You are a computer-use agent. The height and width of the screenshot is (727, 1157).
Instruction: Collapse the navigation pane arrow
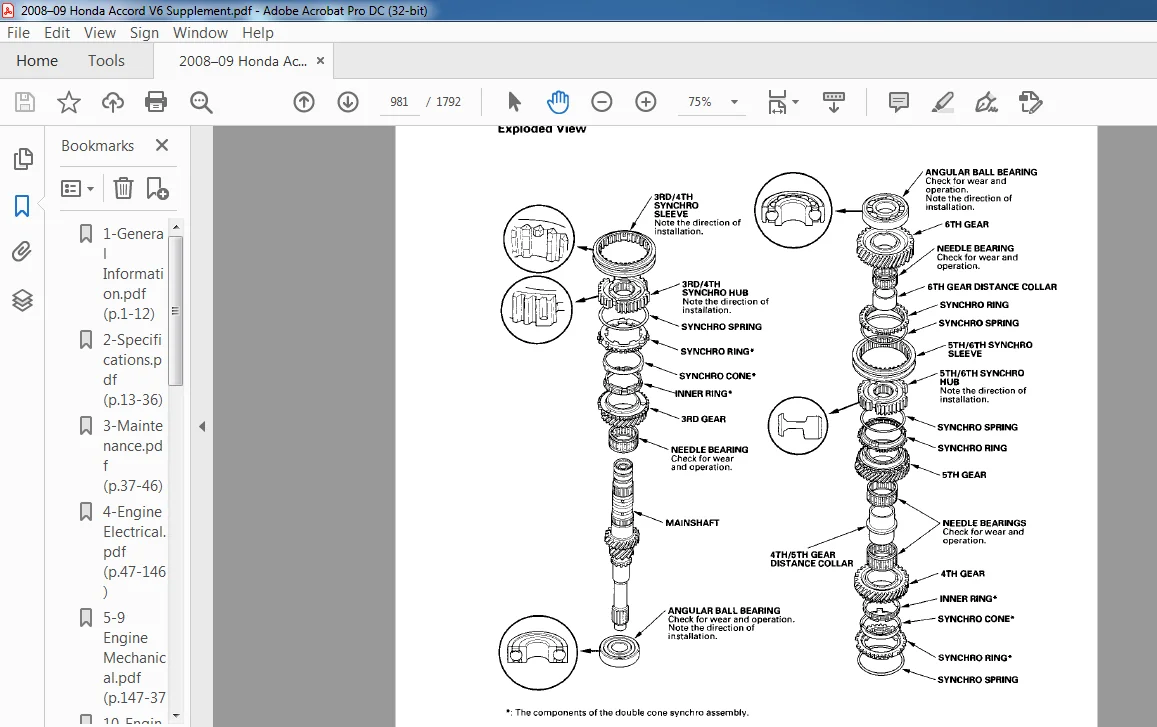click(202, 427)
